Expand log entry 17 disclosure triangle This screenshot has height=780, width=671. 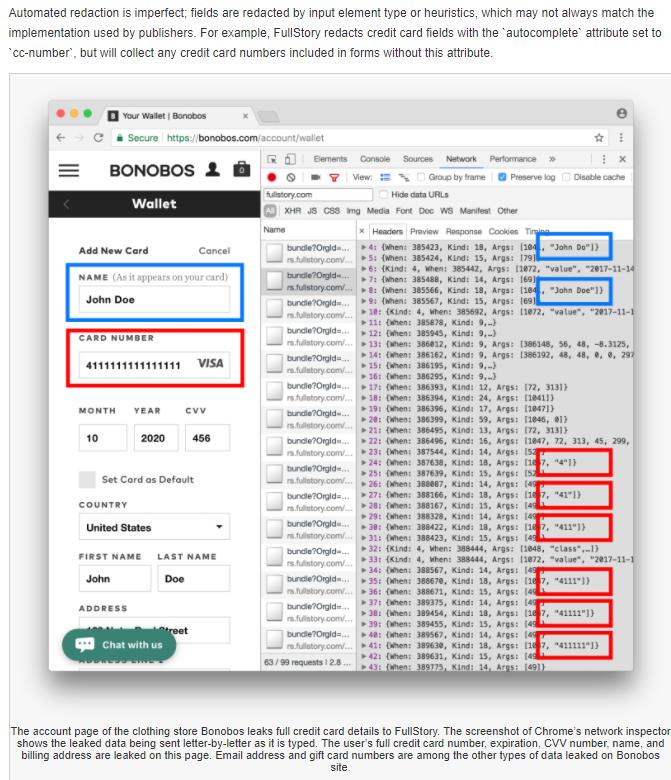[x=364, y=387]
